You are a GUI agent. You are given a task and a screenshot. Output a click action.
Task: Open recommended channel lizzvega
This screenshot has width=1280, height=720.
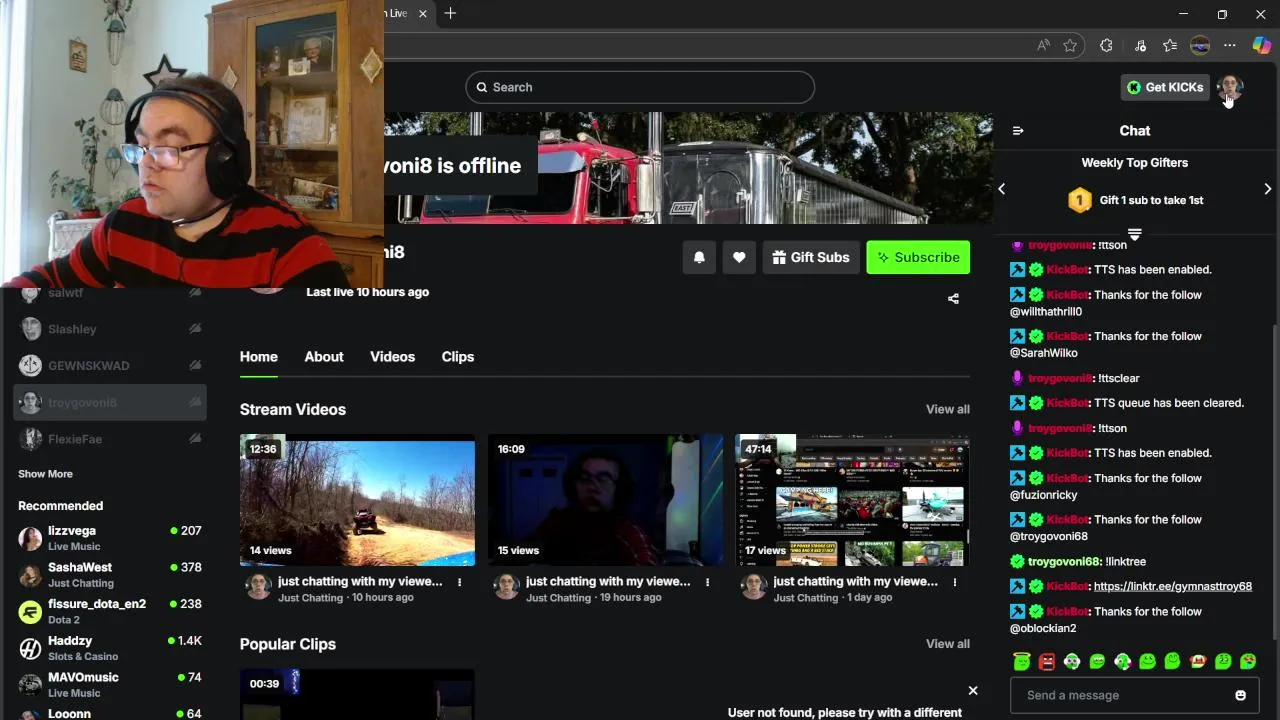coord(110,538)
